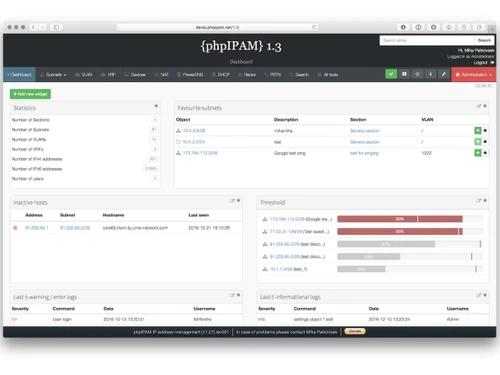Click the green button in 10.4.2.0/24 row
500x375 pixels.
(x=478, y=142)
